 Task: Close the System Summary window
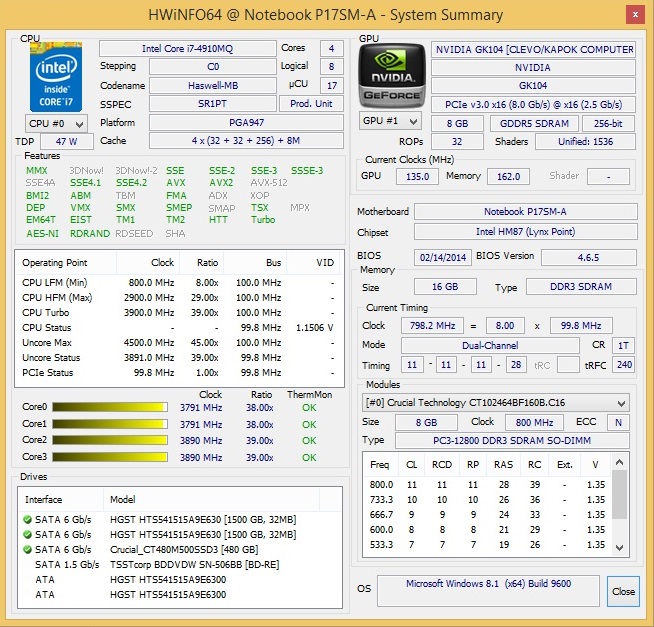(x=635, y=15)
